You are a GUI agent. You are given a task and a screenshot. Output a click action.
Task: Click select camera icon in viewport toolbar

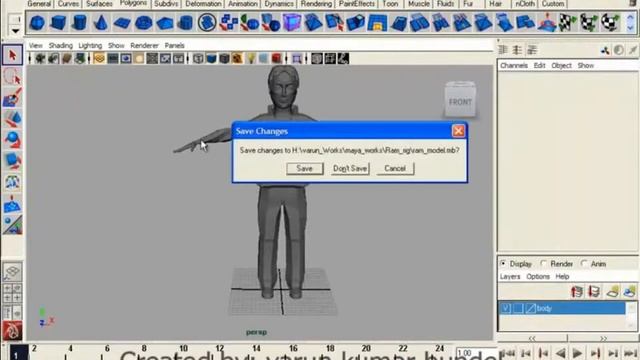point(40,59)
